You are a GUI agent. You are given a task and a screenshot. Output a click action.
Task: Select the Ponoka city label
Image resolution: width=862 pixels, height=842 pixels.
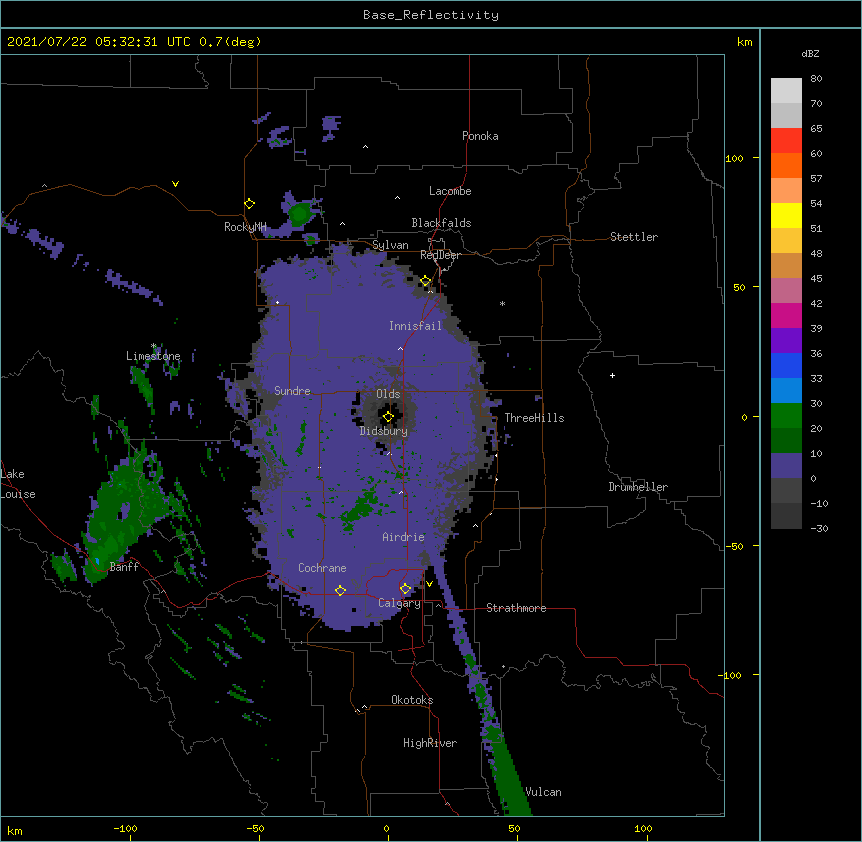(480, 136)
